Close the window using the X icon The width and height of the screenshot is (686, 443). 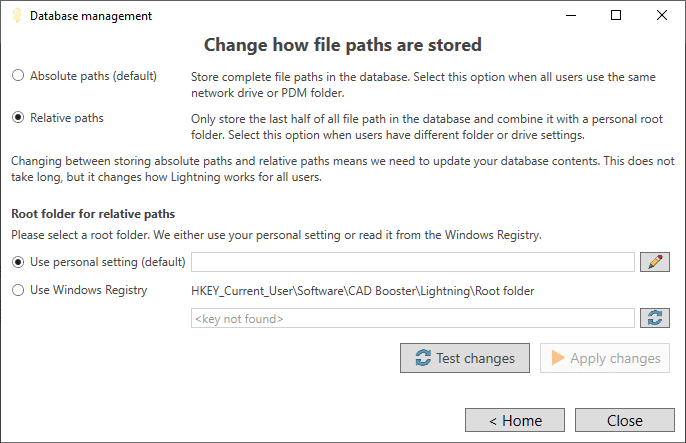coord(662,16)
